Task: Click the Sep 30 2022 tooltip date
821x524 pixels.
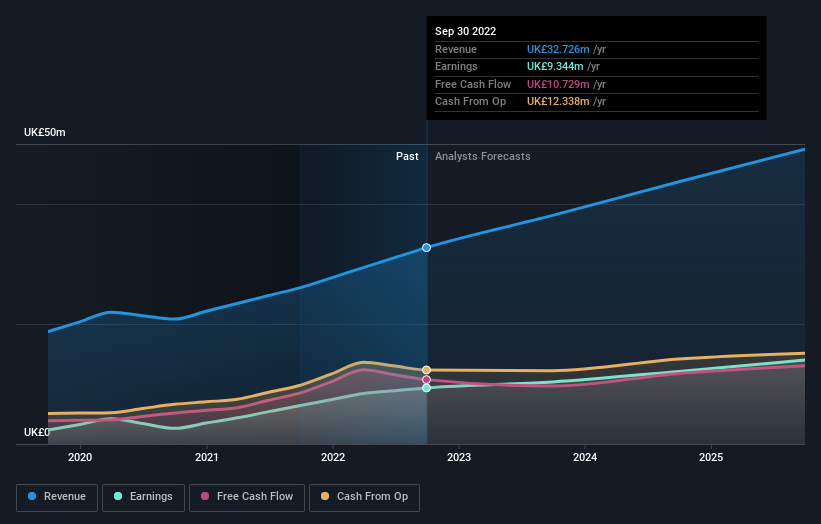Action: pos(465,31)
